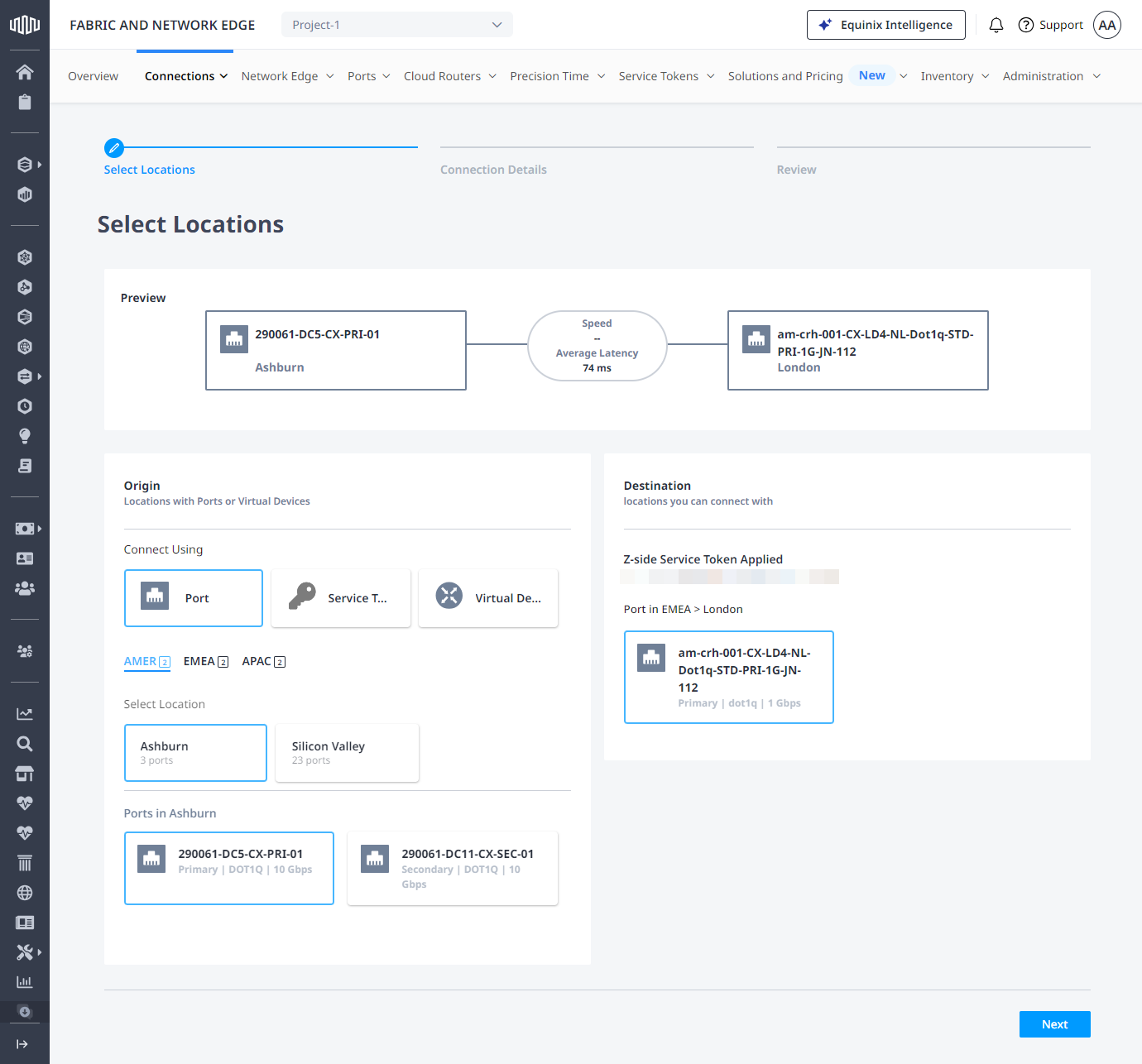Click the Speed and Average Latency oval

coord(597,346)
